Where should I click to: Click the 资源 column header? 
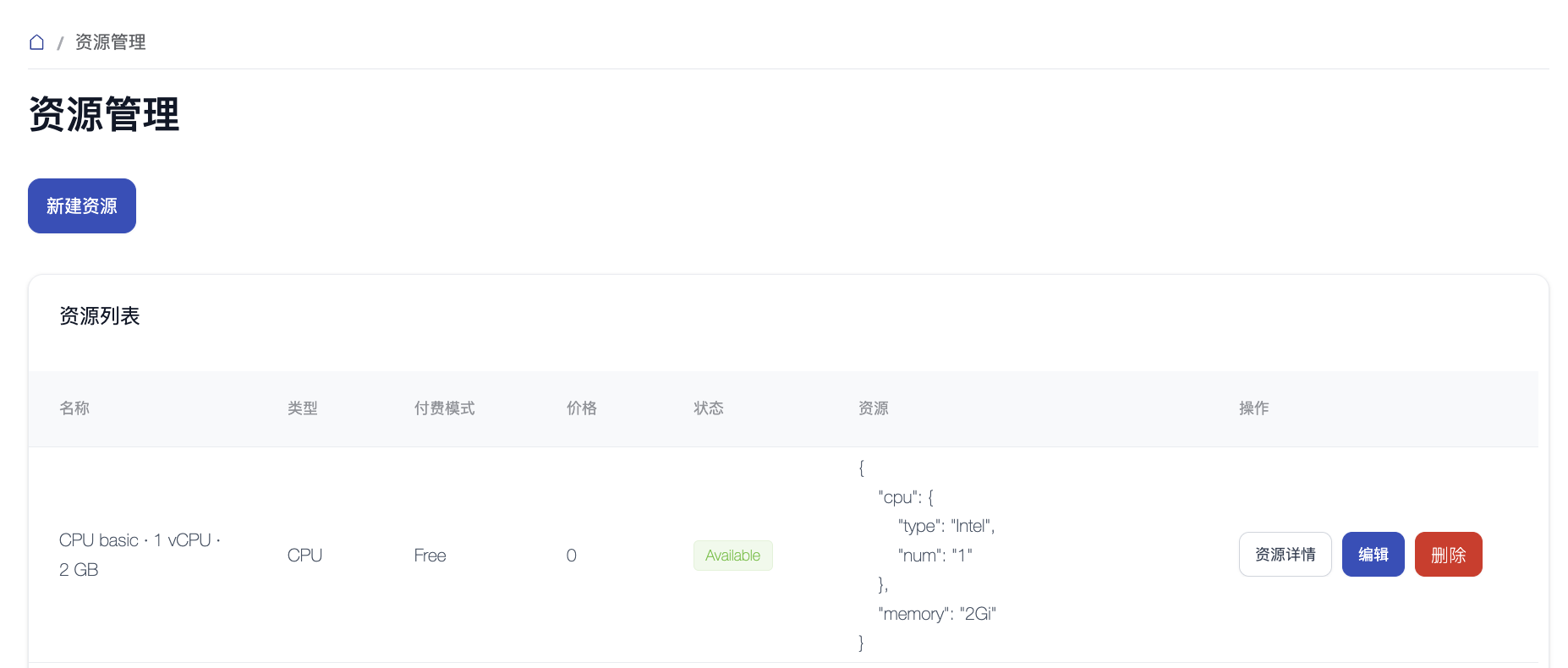point(873,408)
